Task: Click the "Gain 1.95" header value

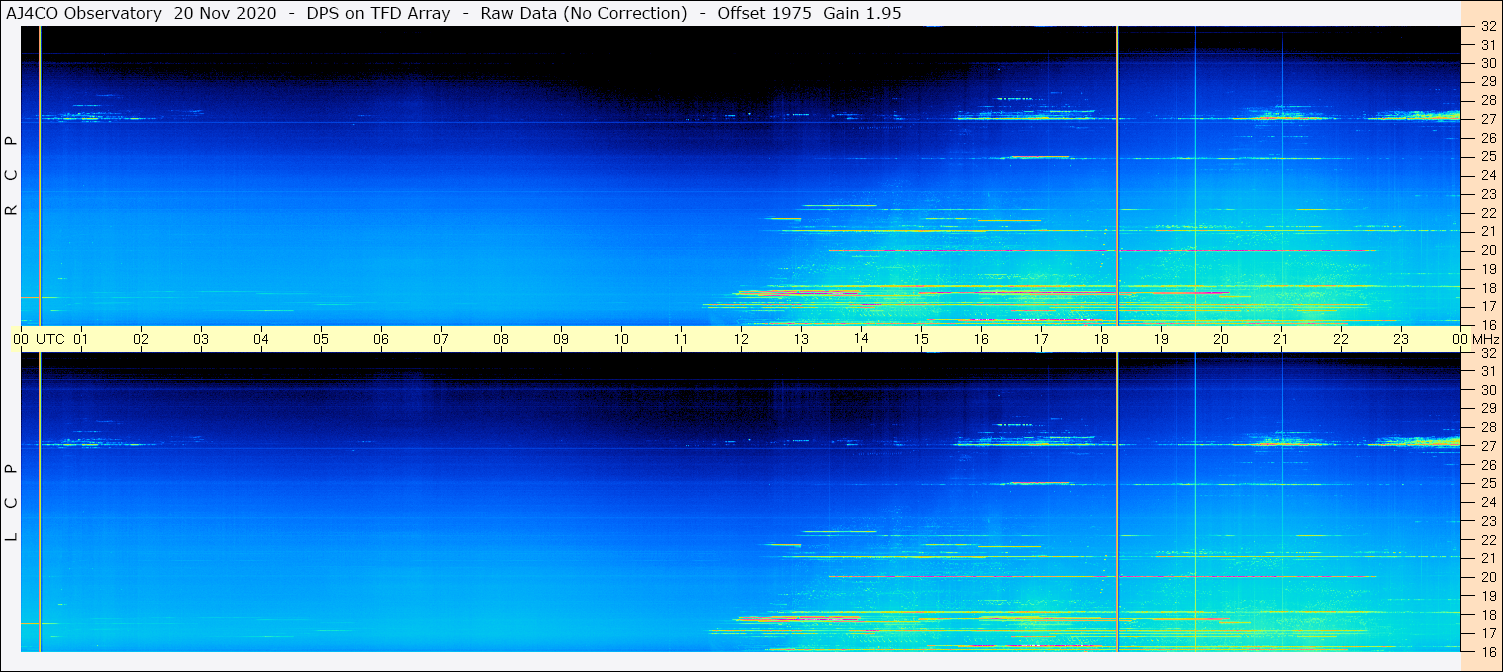Action: tap(862, 13)
